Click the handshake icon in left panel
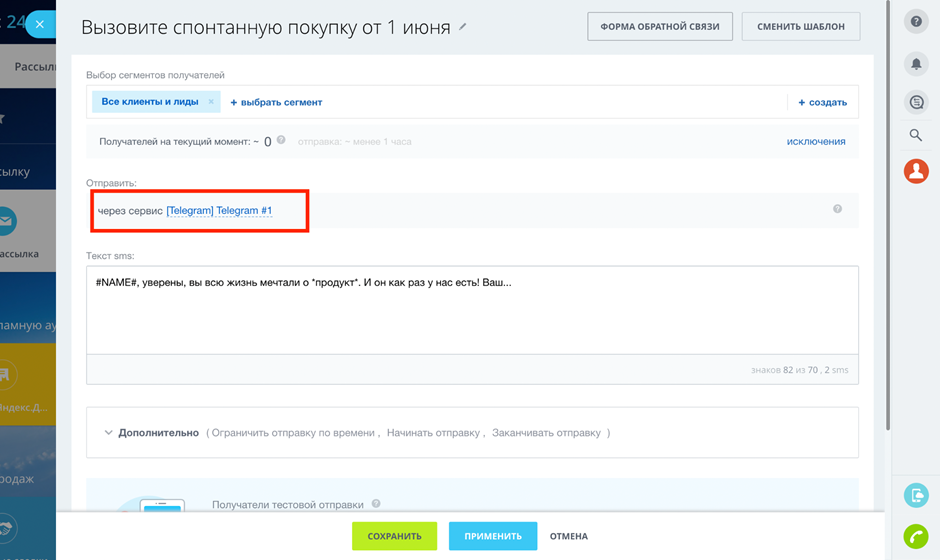This screenshot has height=560, width=940. click(6, 528)
